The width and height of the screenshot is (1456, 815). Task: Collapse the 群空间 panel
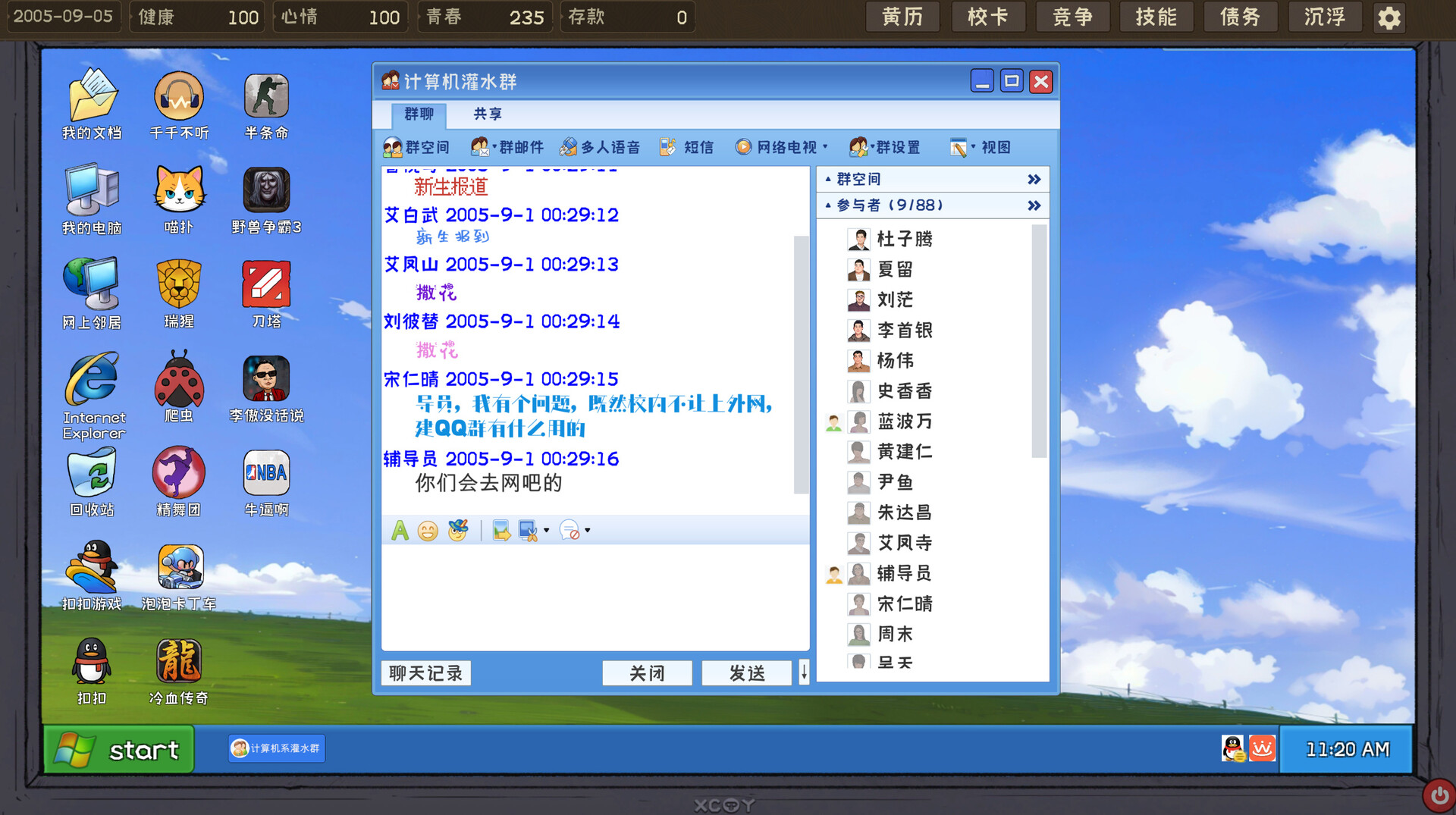(x=827, y=179)
